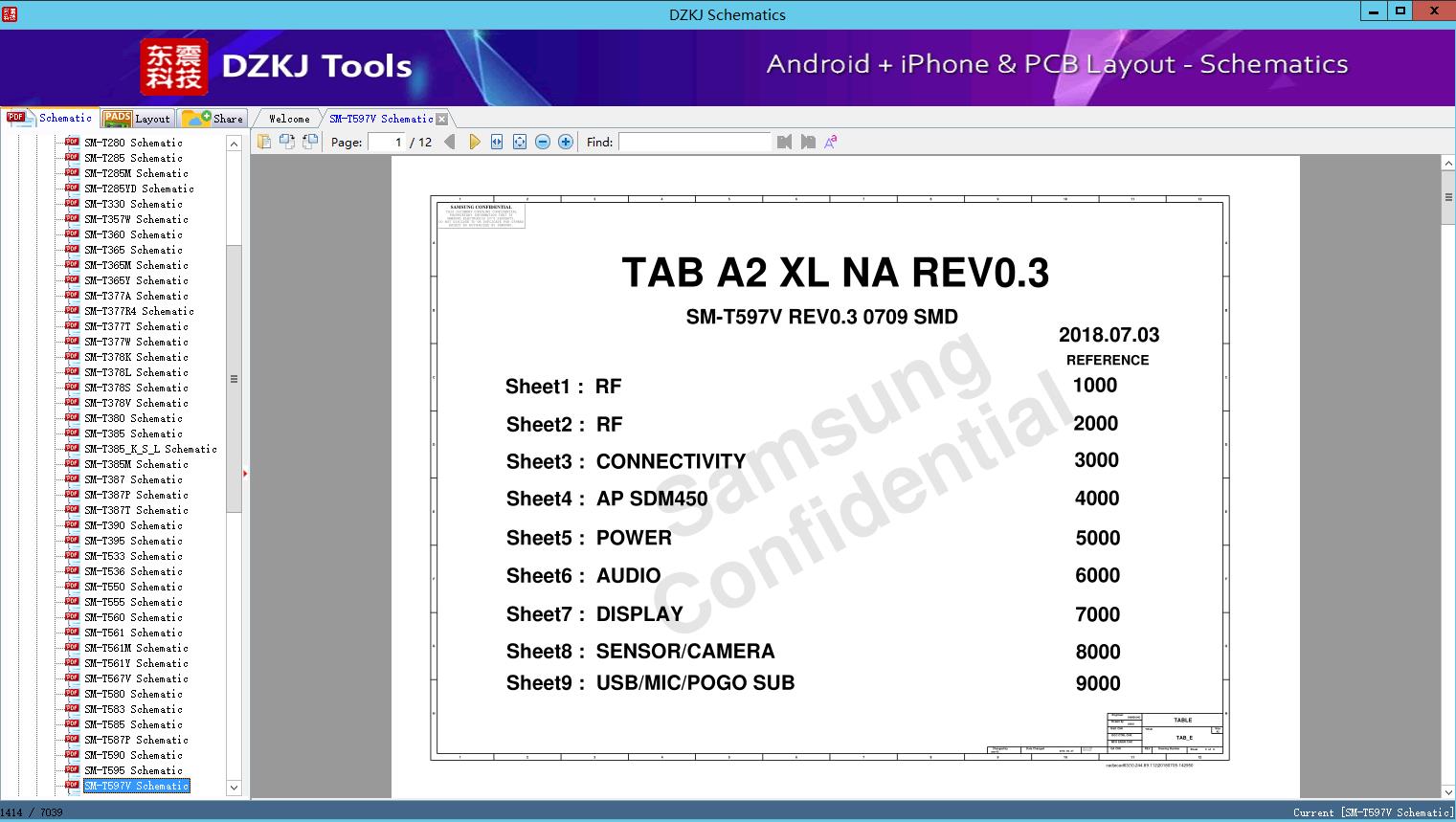Find previous search match
This screenshot has width=1456, height=822.
[x=785, y=142]
